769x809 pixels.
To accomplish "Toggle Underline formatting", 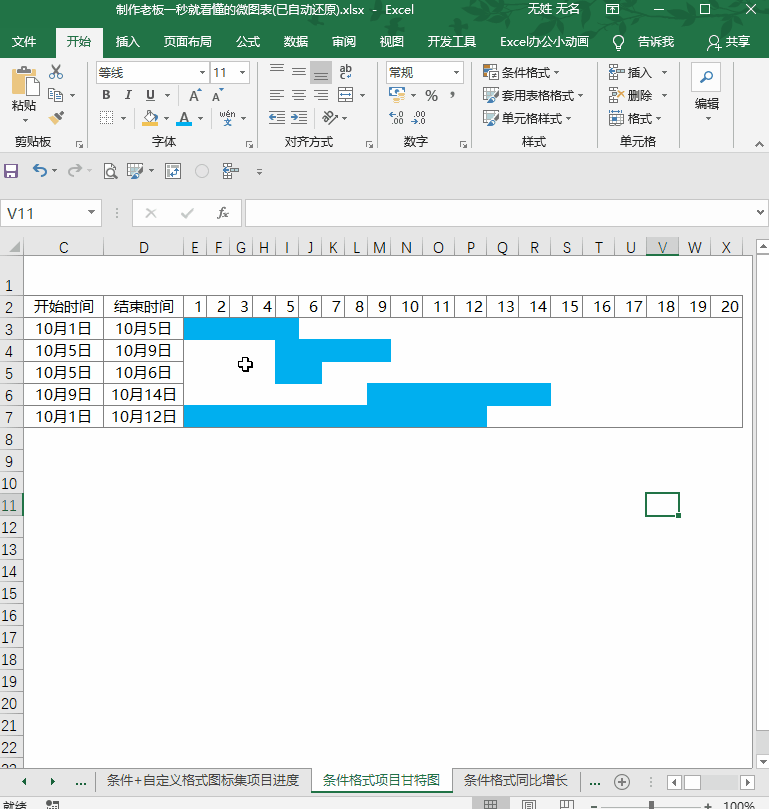I will (x=150, y=95).
